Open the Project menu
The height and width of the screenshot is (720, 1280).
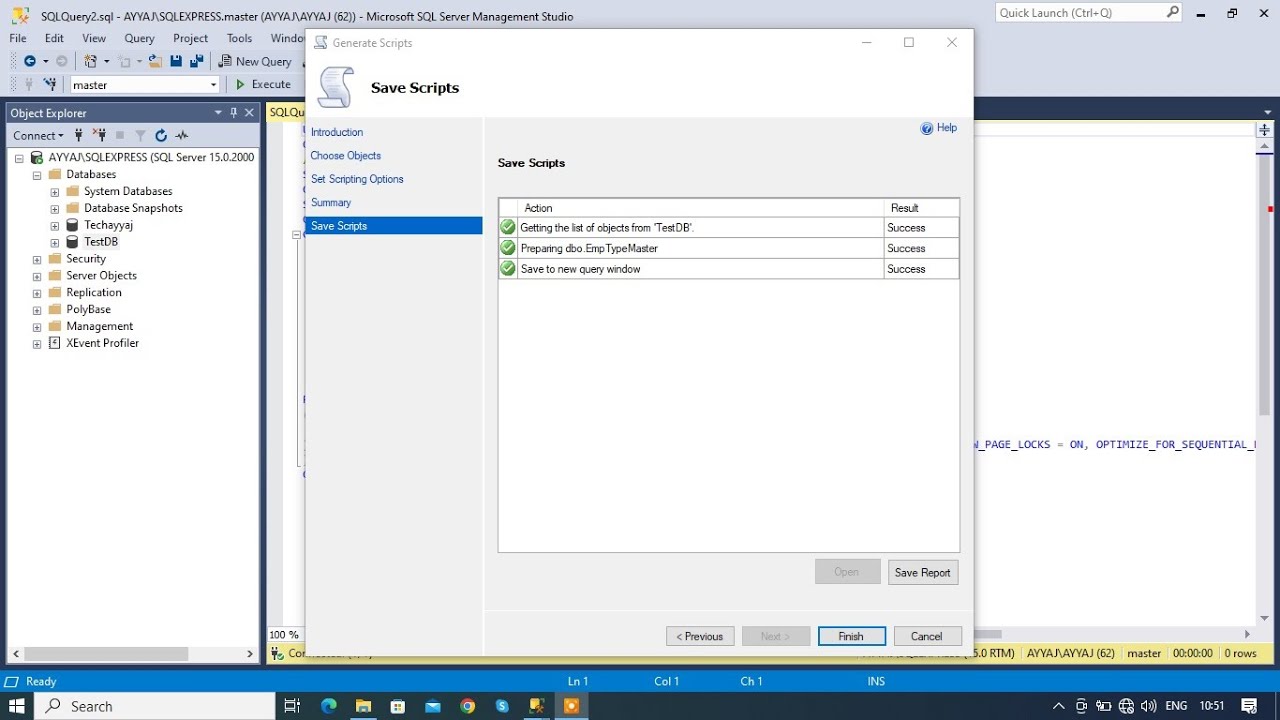190,38
